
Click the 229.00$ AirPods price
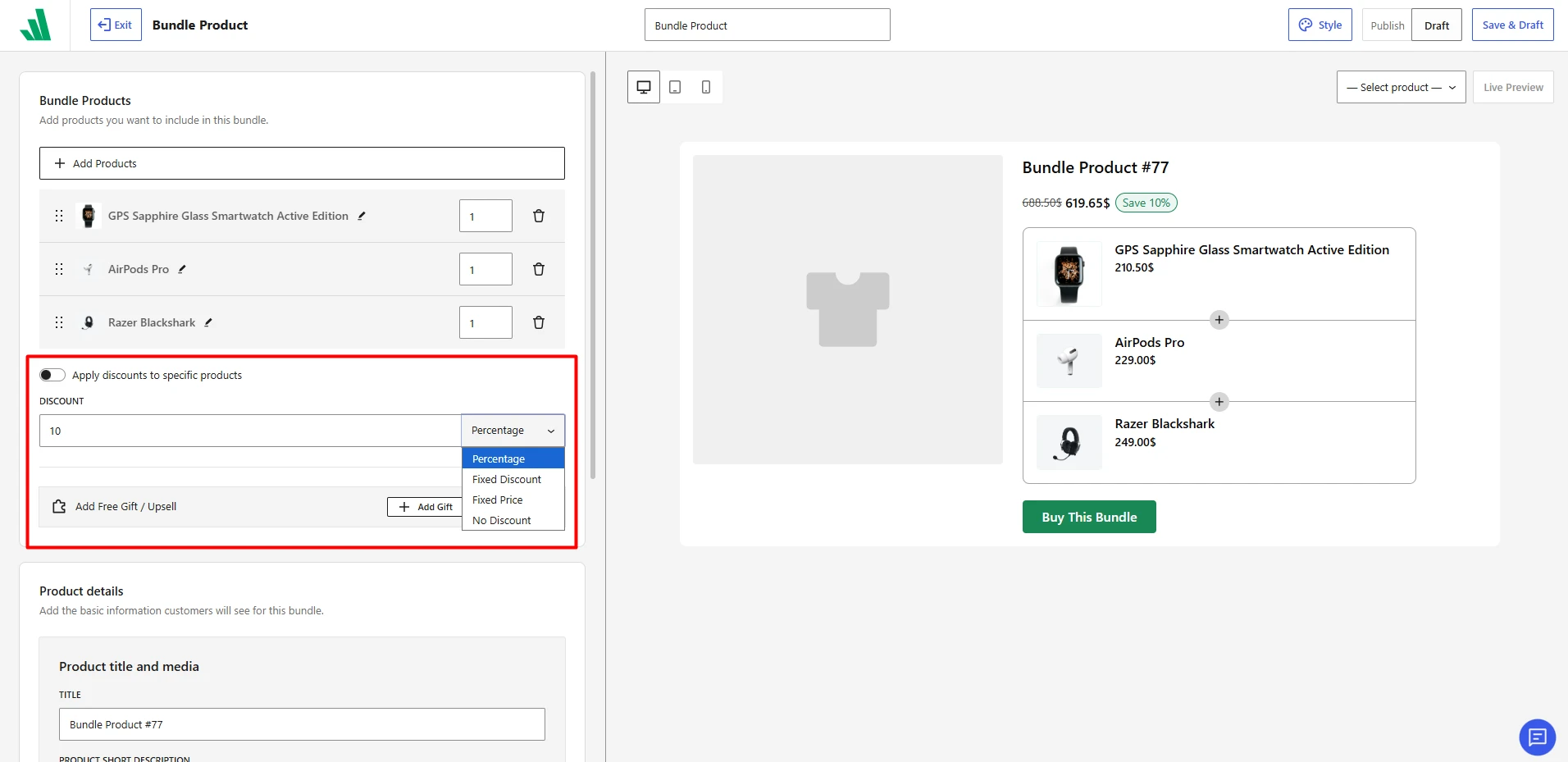[x=1135, y=360]
